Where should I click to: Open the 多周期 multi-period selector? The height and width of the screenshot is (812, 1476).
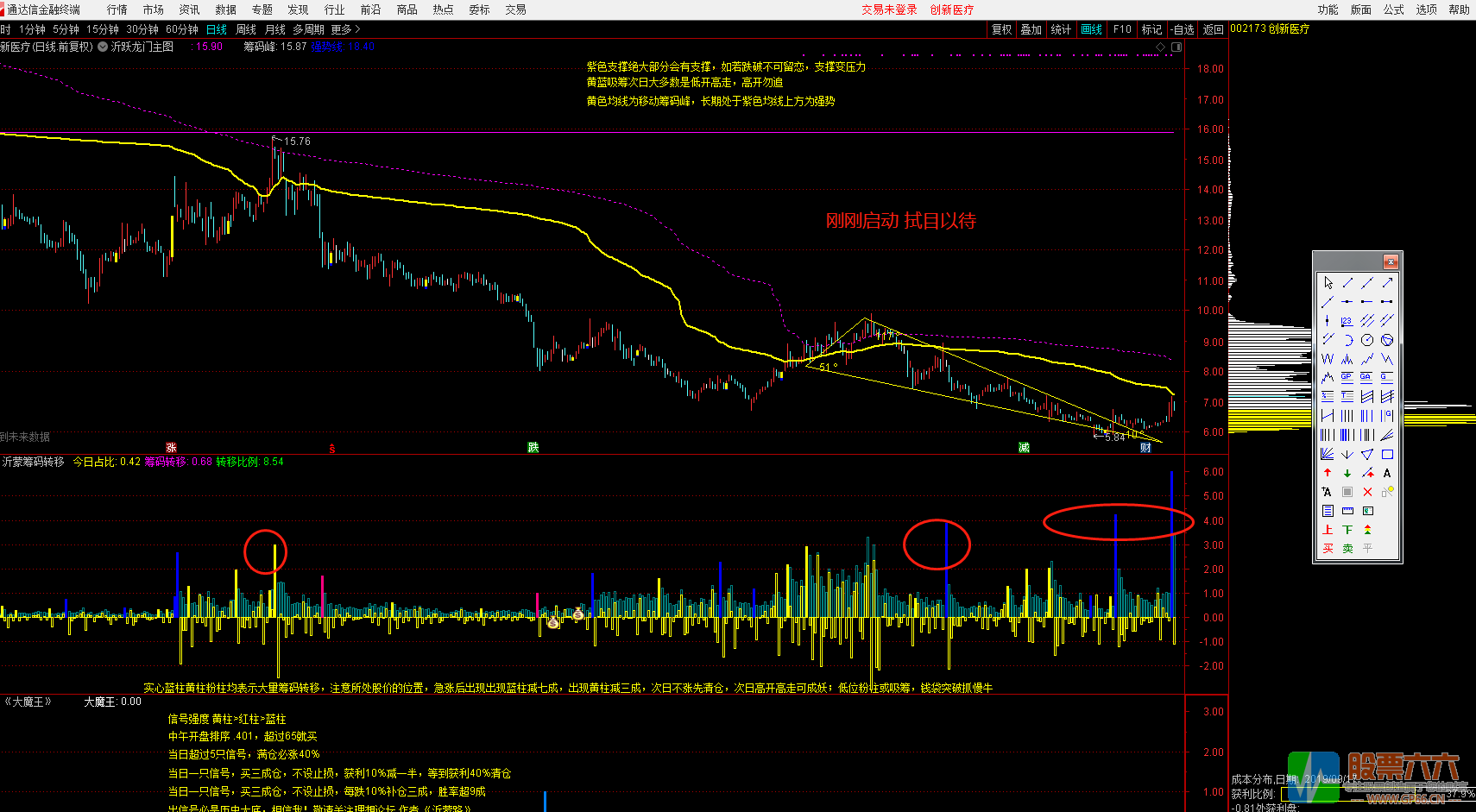tap(308, 29)
